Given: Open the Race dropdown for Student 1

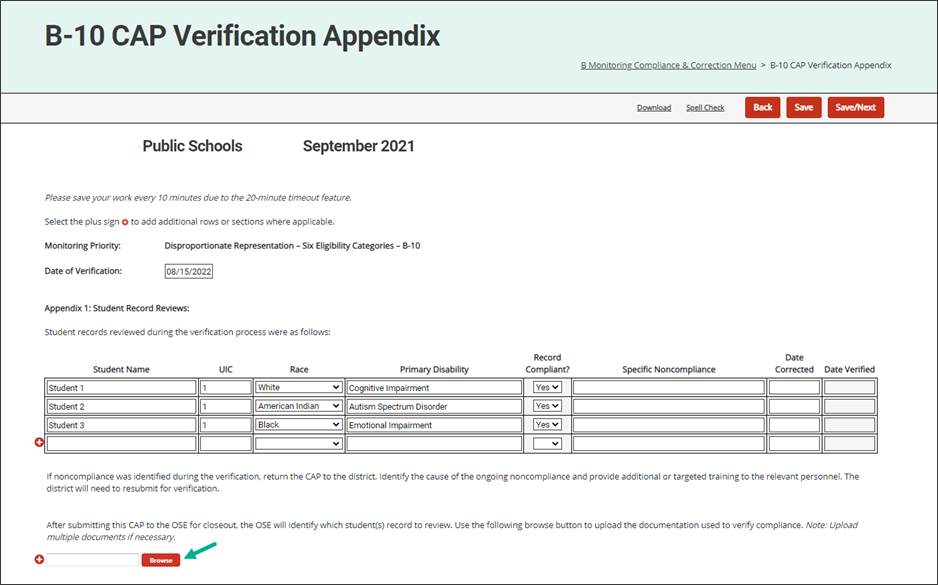Looking at the screenshot, I should coord(299,388).
